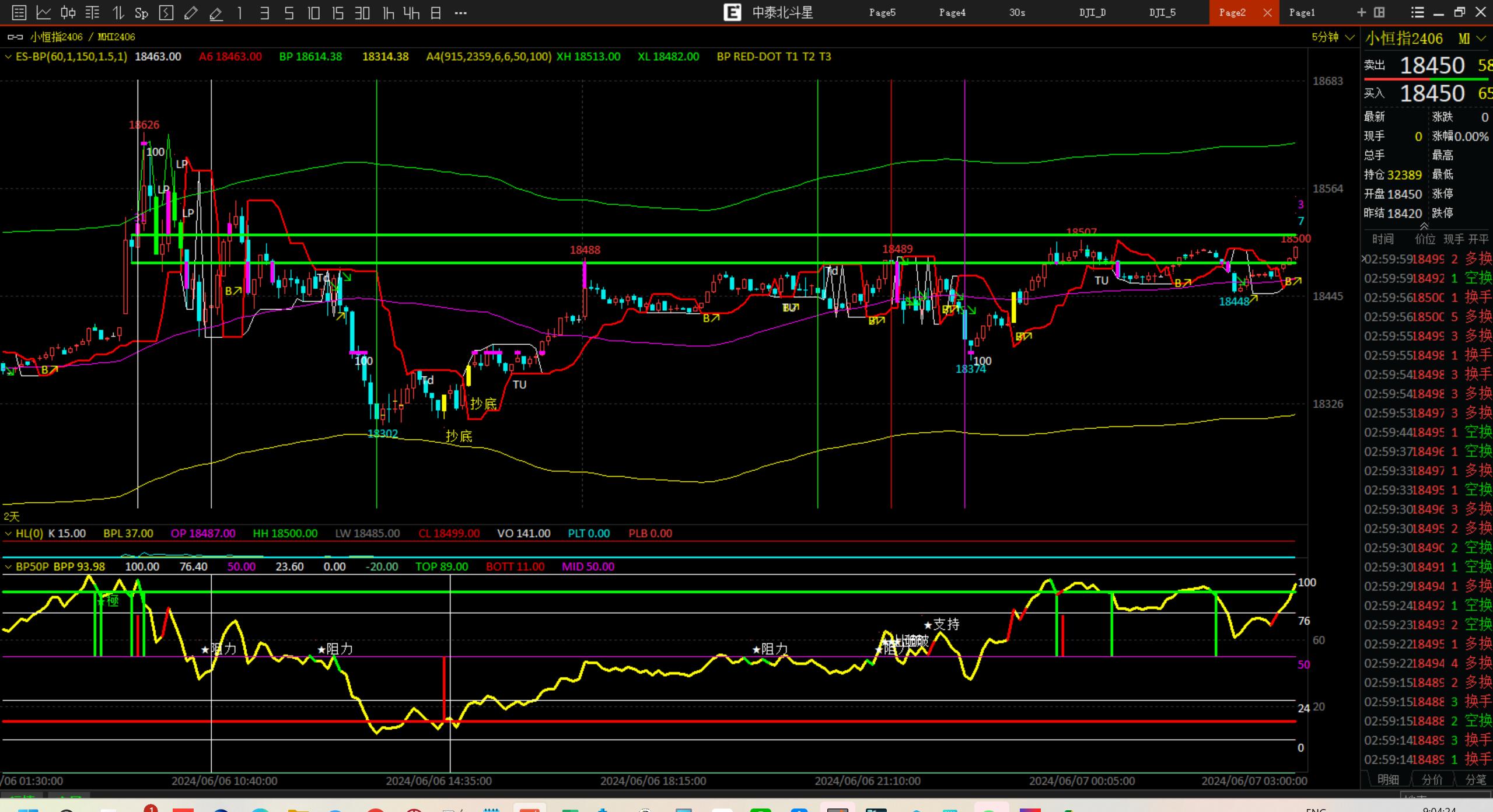Switch to 1 minute period
Viewport: 1493px width, 812px height.
pos(240,12)
